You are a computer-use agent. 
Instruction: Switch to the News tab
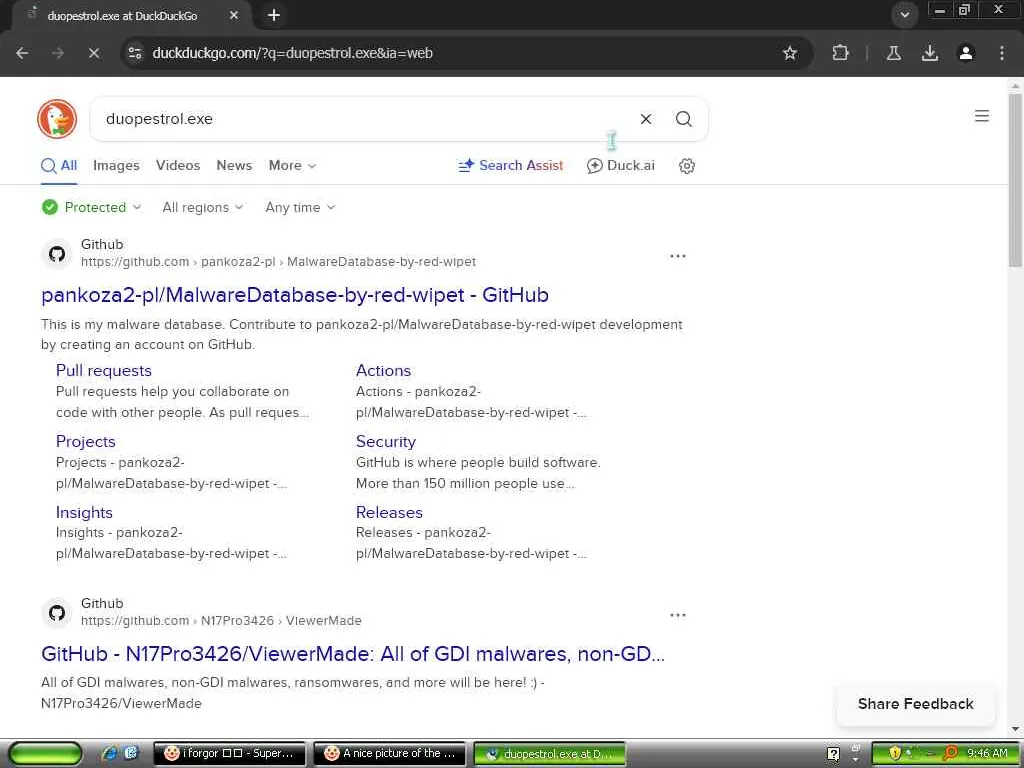pos(234,165)
